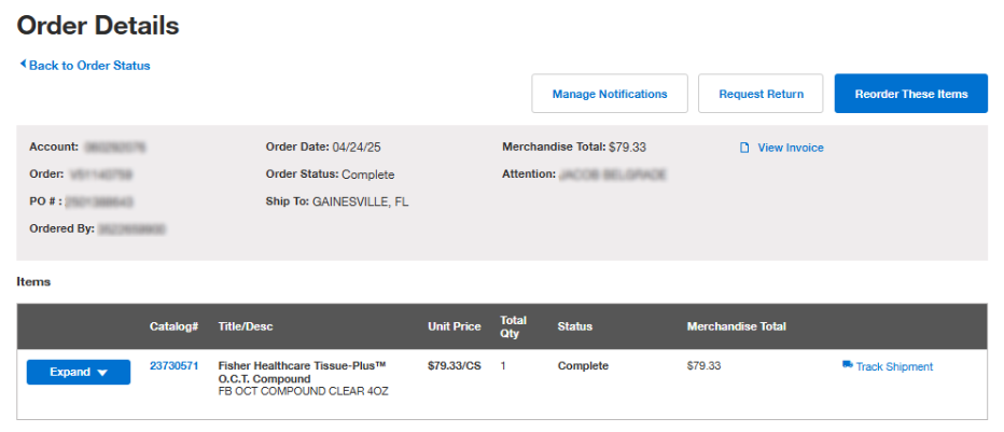
Task: Select the Unit Price column header
Action: 454,326
